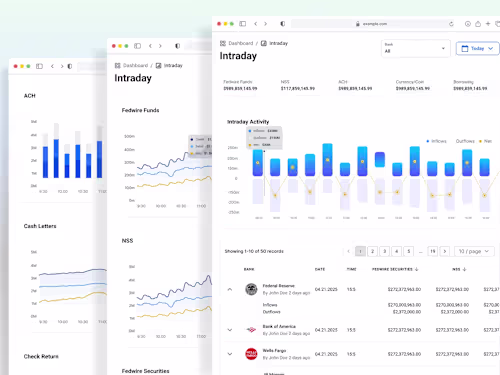Click the Dashboard breadcrumb grid icon
The width and height of the screenshot is (500, 375).
click(223, 43)
